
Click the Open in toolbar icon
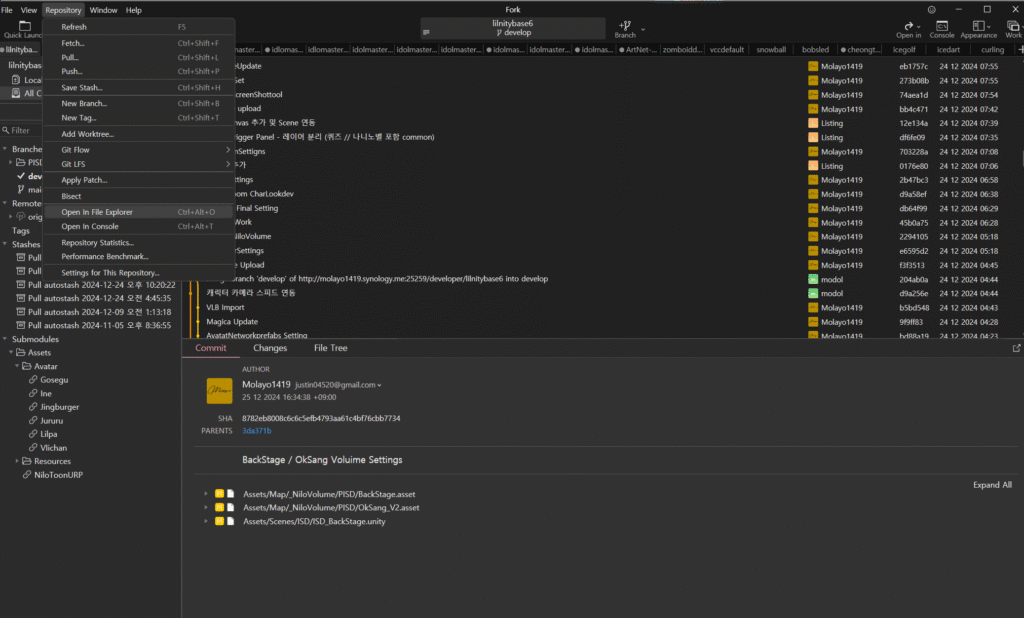pos(908,27)
